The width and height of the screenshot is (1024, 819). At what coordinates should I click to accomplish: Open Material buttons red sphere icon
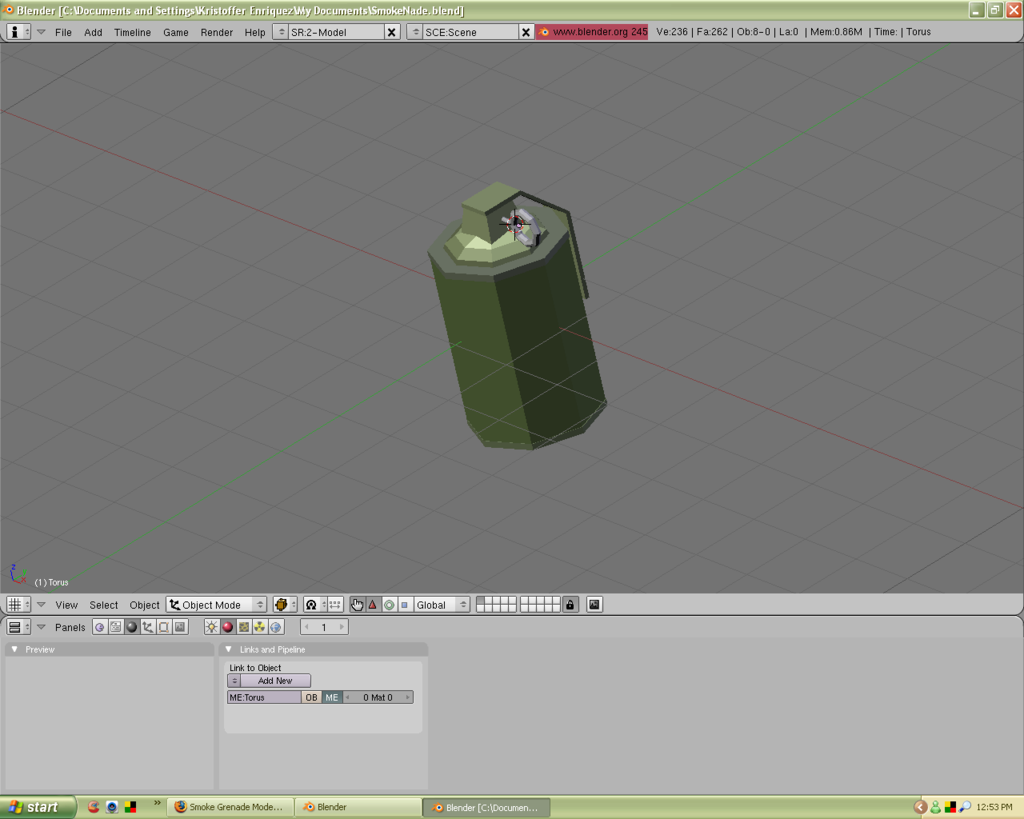[227, 627]
